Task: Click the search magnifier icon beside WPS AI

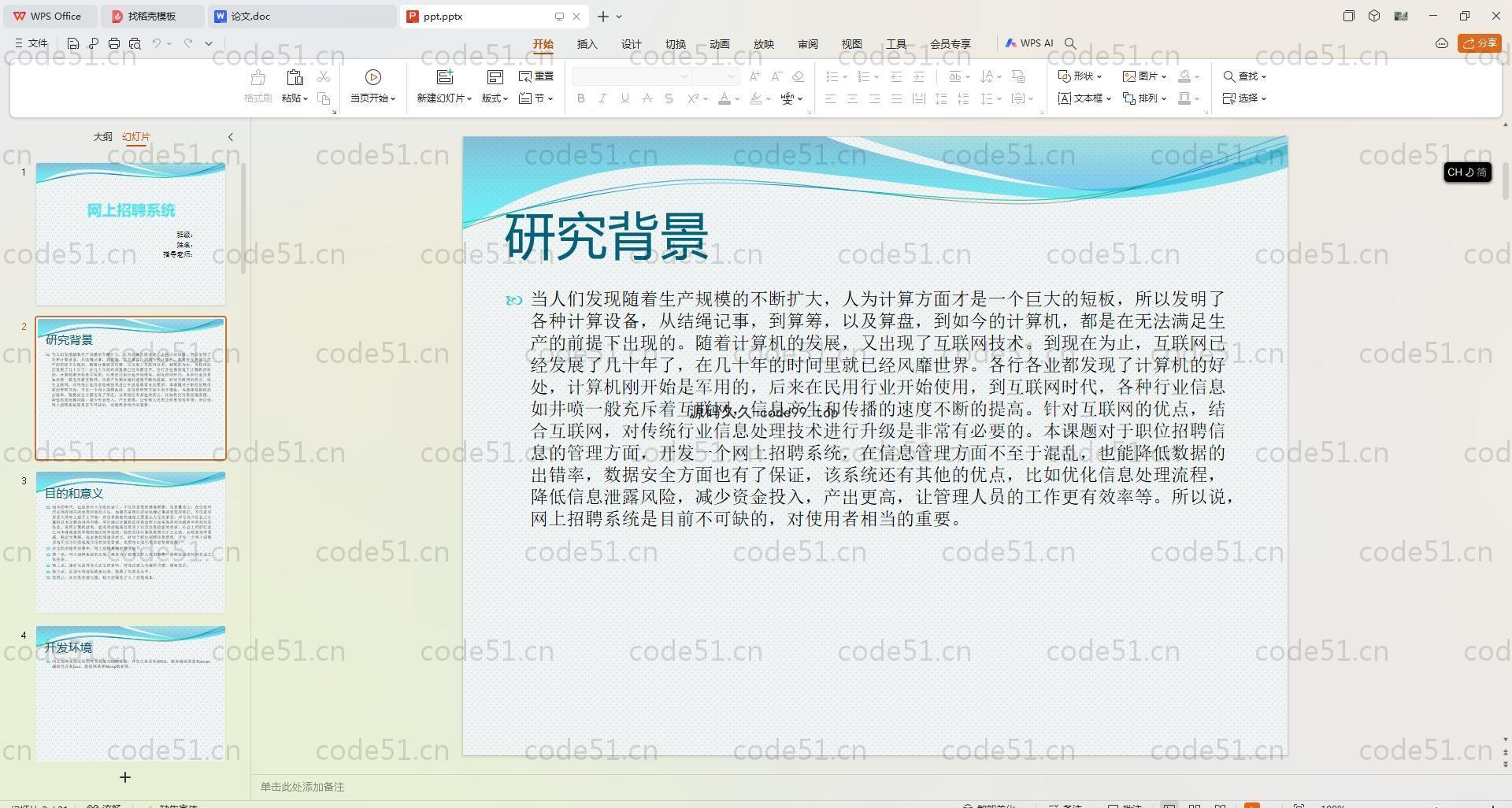Action: tap(1070, 43)
